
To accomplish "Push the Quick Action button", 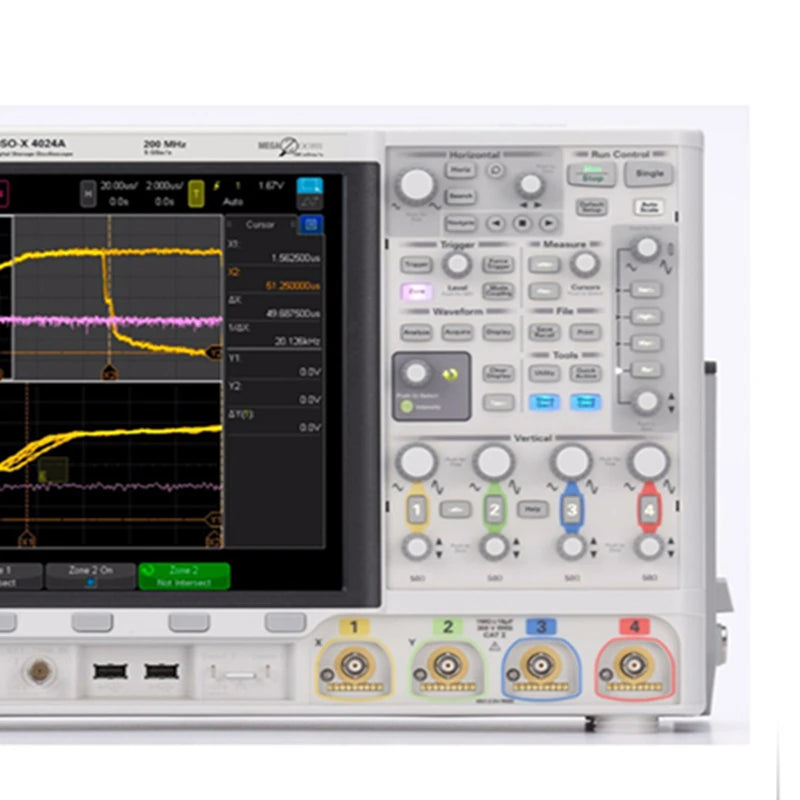I will tap(585, 373).
